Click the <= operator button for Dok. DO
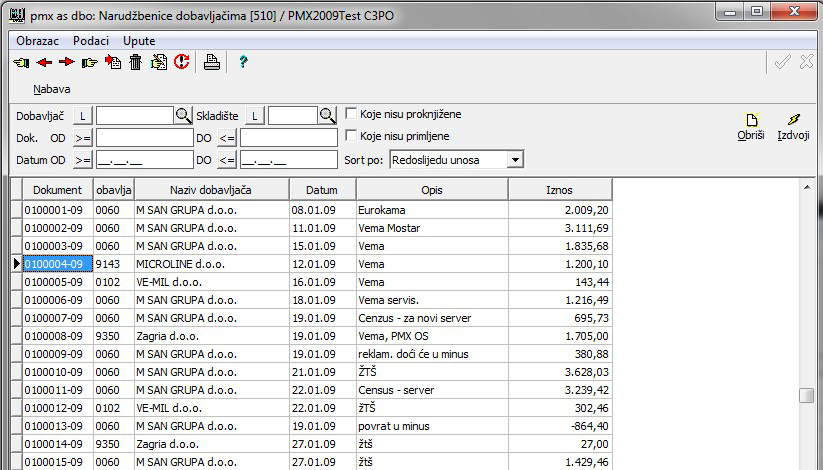This screenshot has height=470, width=823. (x=227, y=138)
